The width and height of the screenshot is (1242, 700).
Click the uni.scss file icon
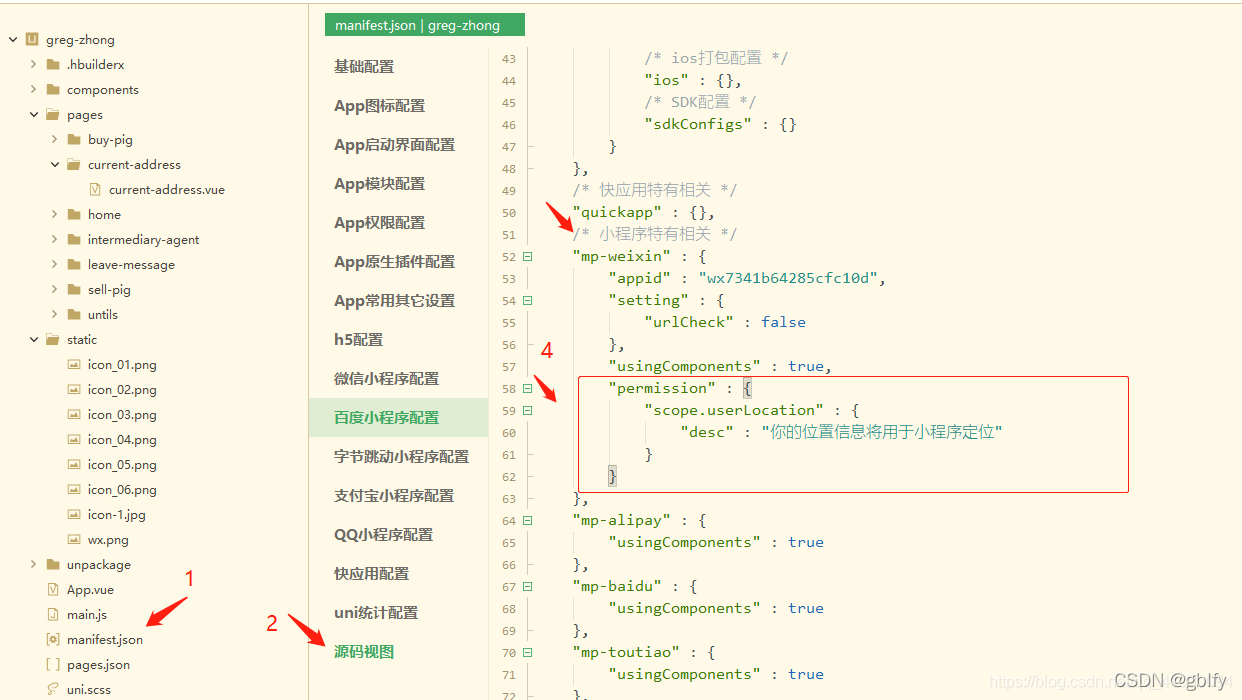53,690
